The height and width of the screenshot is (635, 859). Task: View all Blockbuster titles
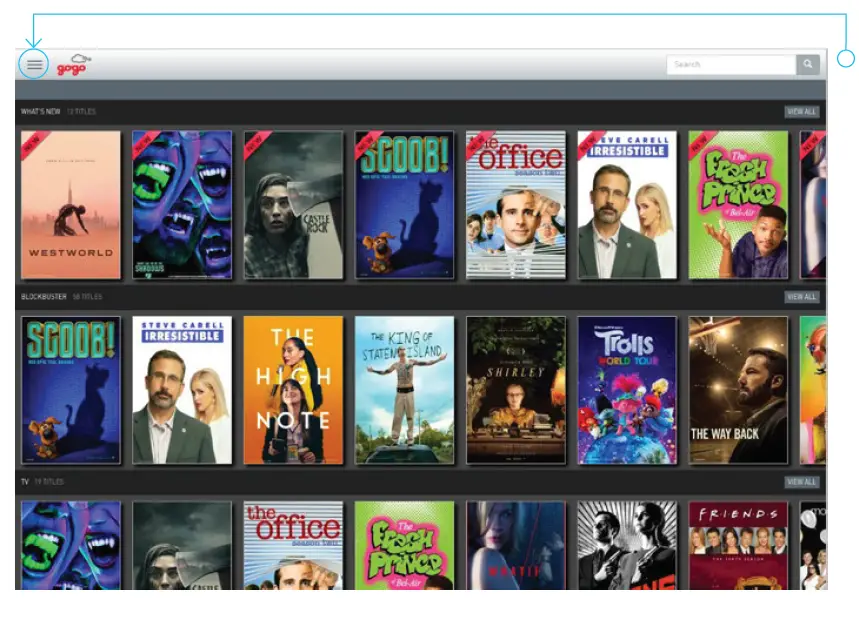tap(801, 297)
